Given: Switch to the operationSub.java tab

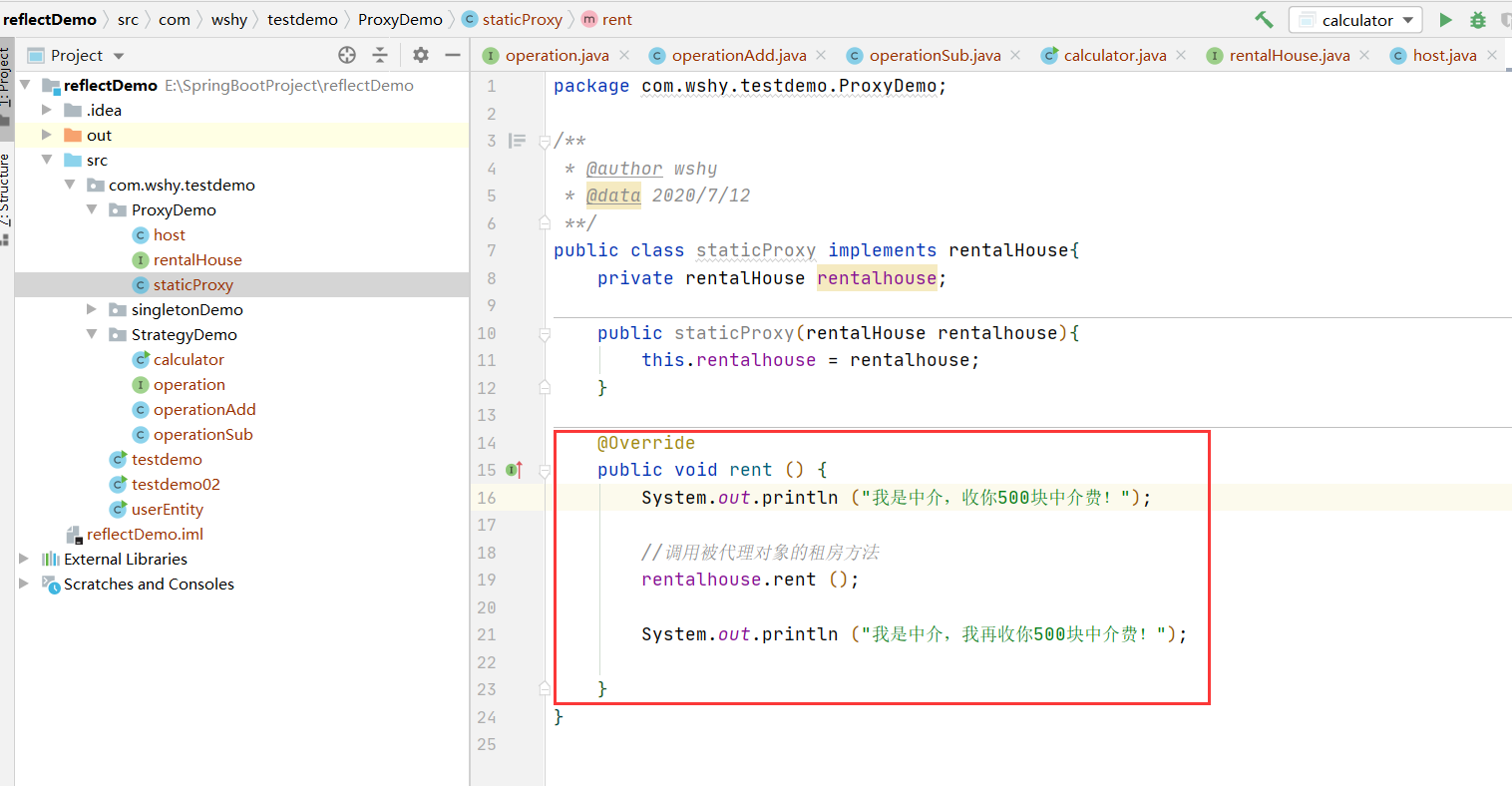Looking at the screenshot, I should pyautogui.click(x=935, y=55).
